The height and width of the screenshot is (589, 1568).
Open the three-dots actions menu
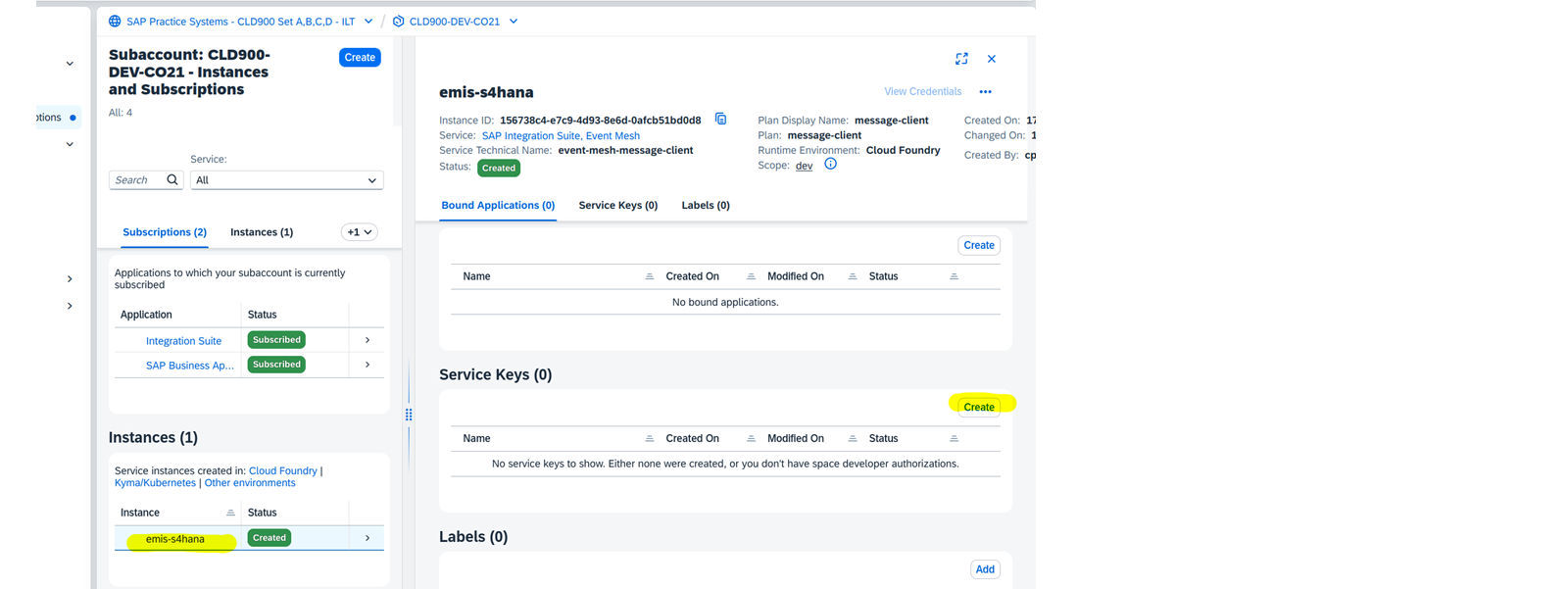[x=985, y=92]
